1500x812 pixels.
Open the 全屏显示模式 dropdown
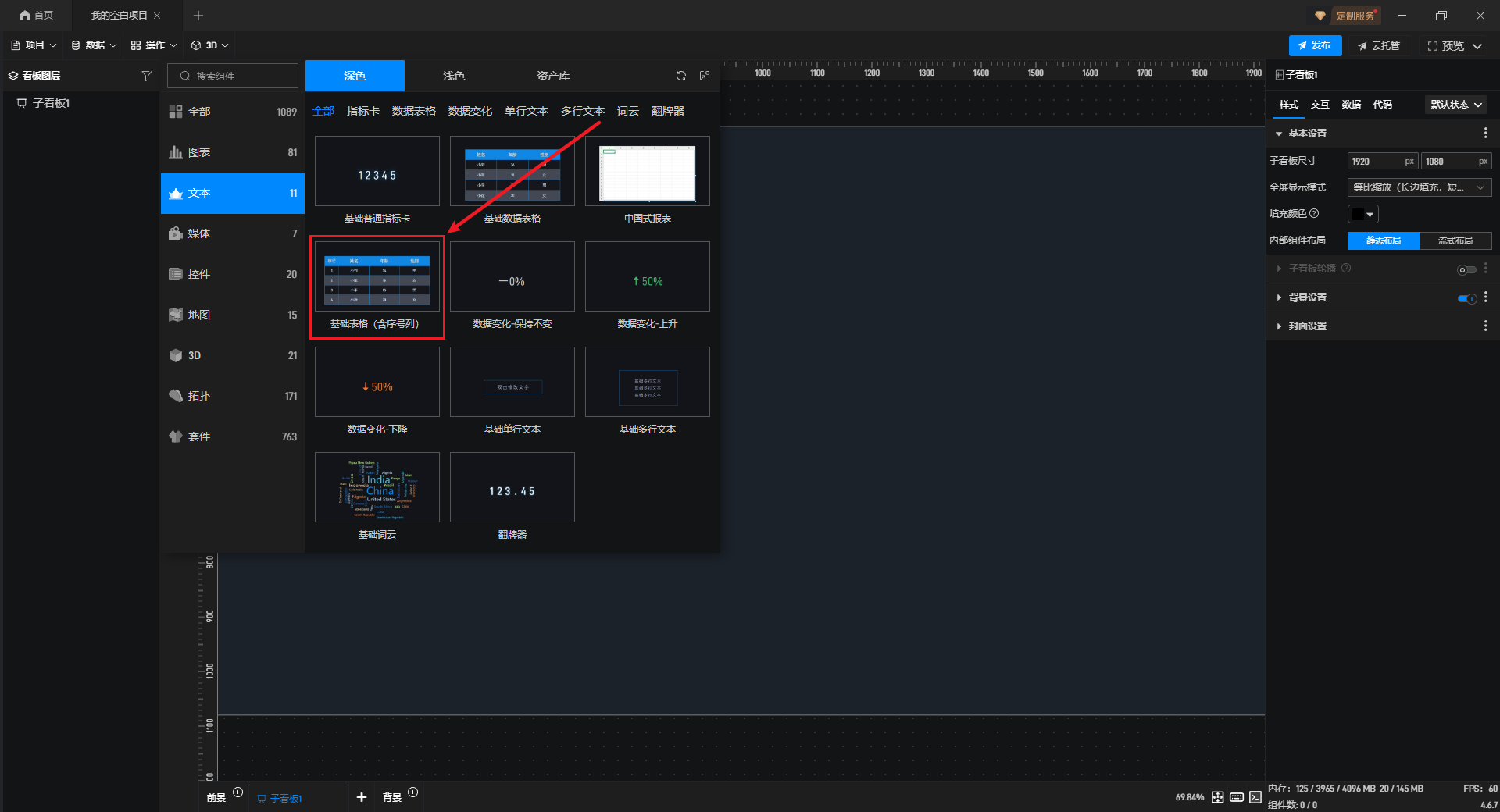click(x=1419, y=187)
